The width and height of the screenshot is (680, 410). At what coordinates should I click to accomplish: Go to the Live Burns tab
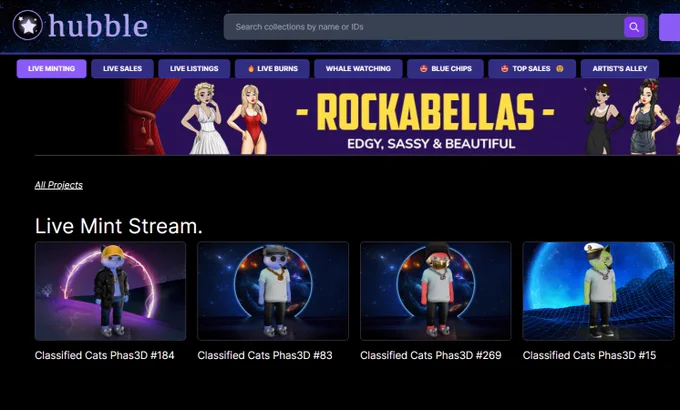(x=272, y=69)
